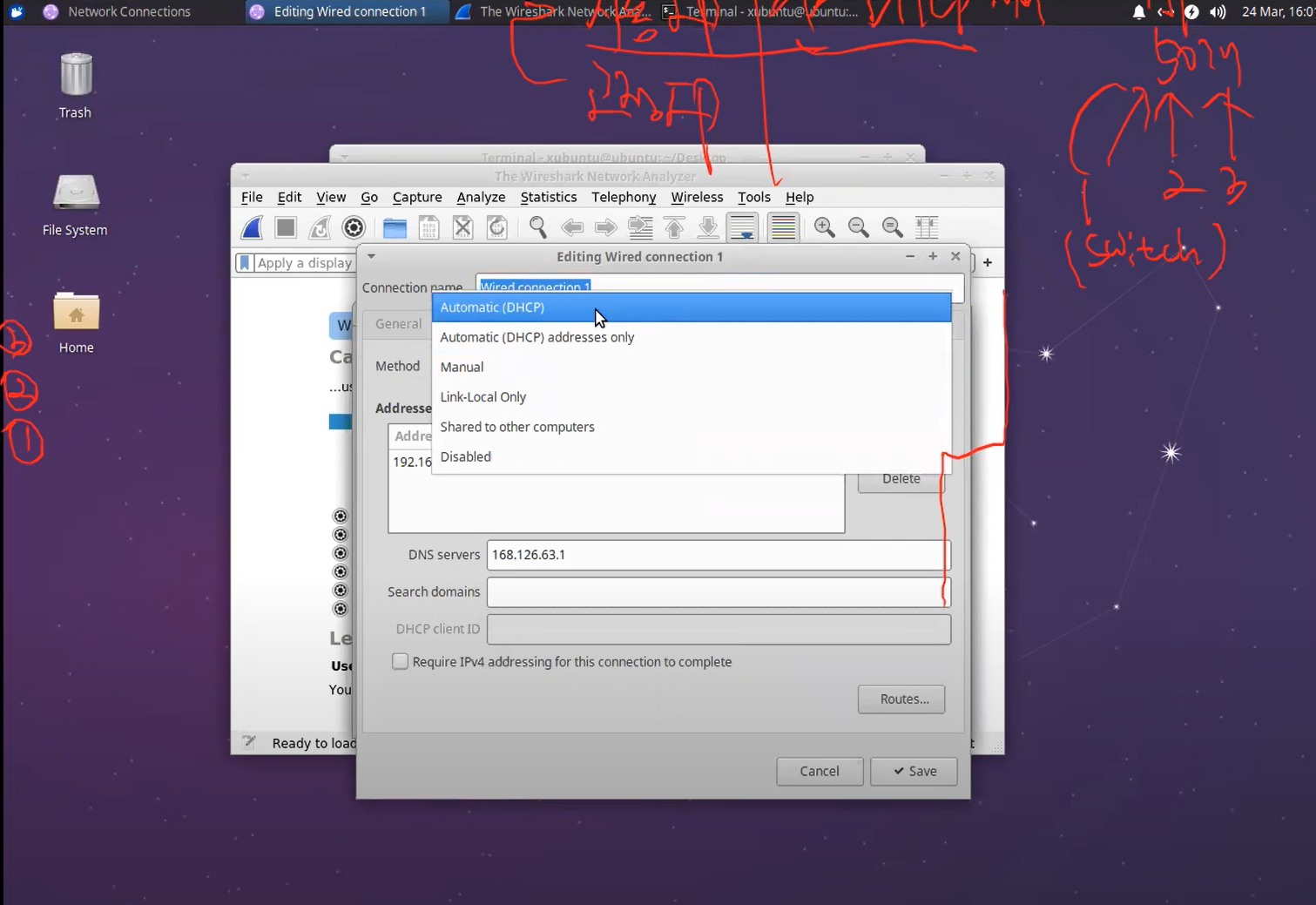Reload this capture file in Wireshark
The width and height of the screenshot is (1316, 905).
496,227
